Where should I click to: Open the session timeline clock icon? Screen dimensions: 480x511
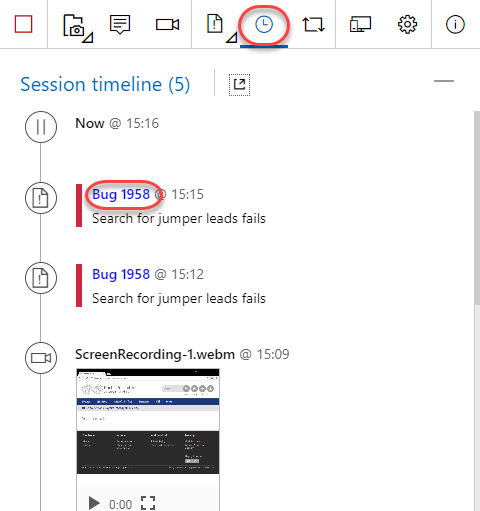[264, 25]
